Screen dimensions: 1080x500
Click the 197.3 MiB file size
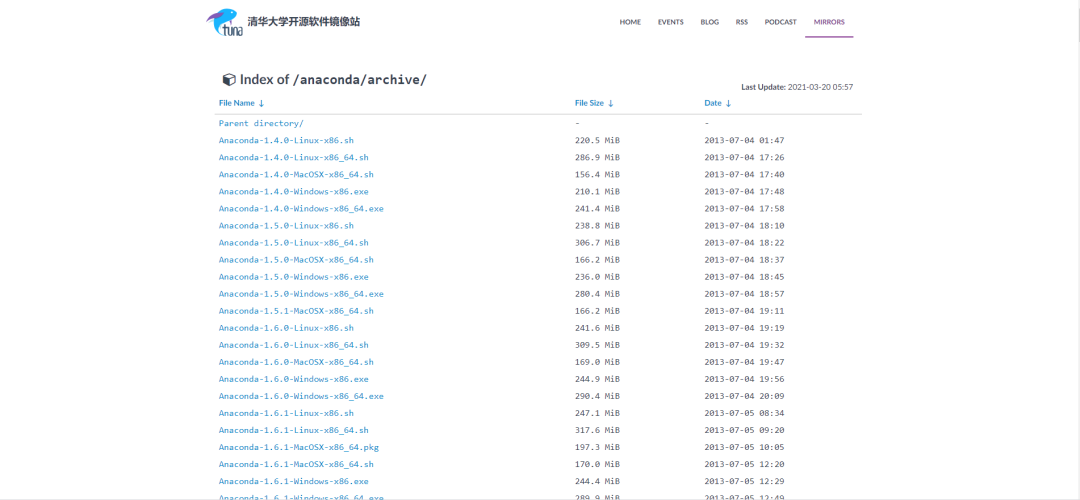click(597, 447)
